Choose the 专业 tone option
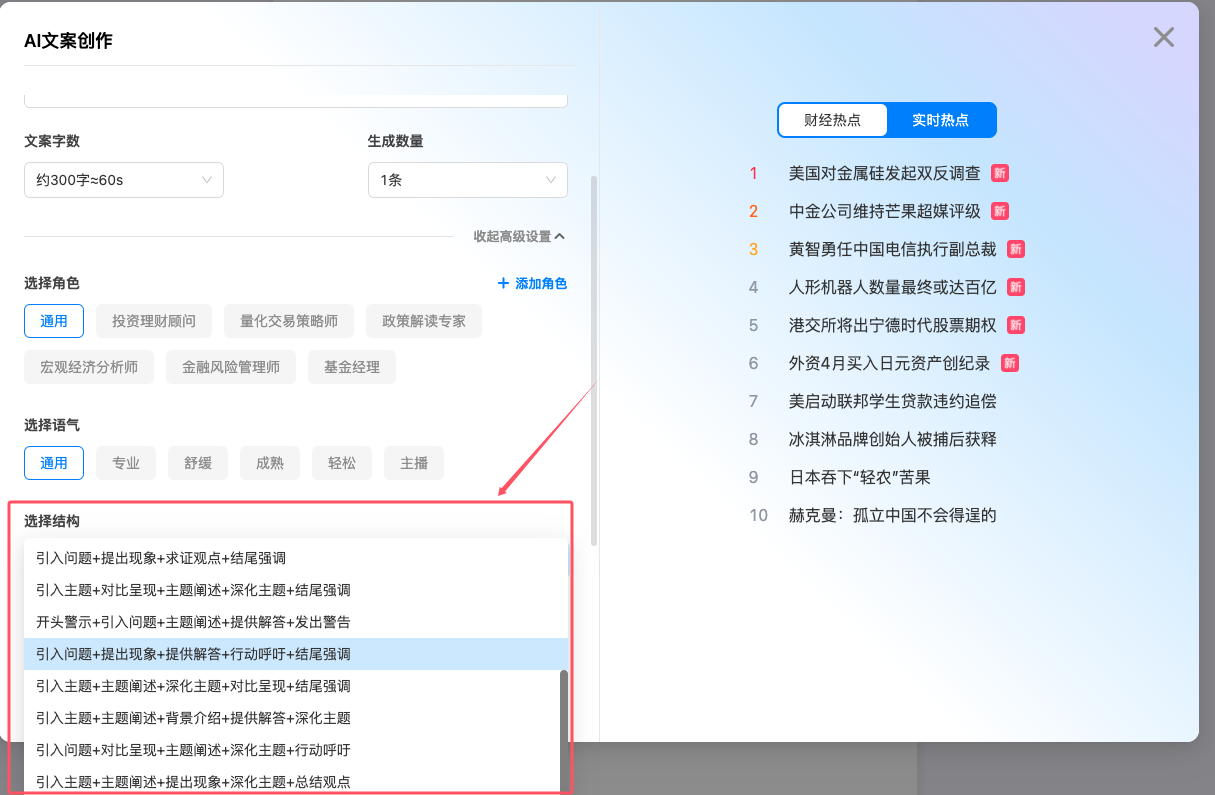This screenshot has height=795, width=1215. coord(126,463)
